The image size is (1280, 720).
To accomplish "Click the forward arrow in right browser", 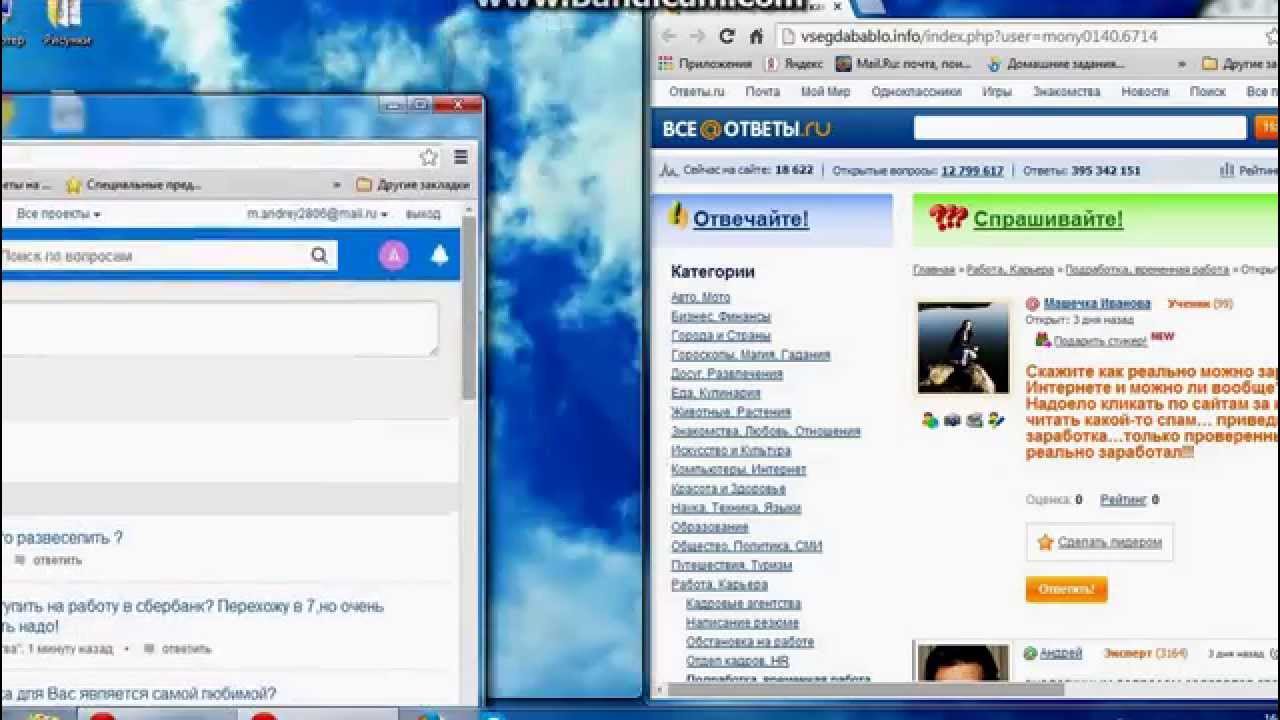I will (697, 36).
